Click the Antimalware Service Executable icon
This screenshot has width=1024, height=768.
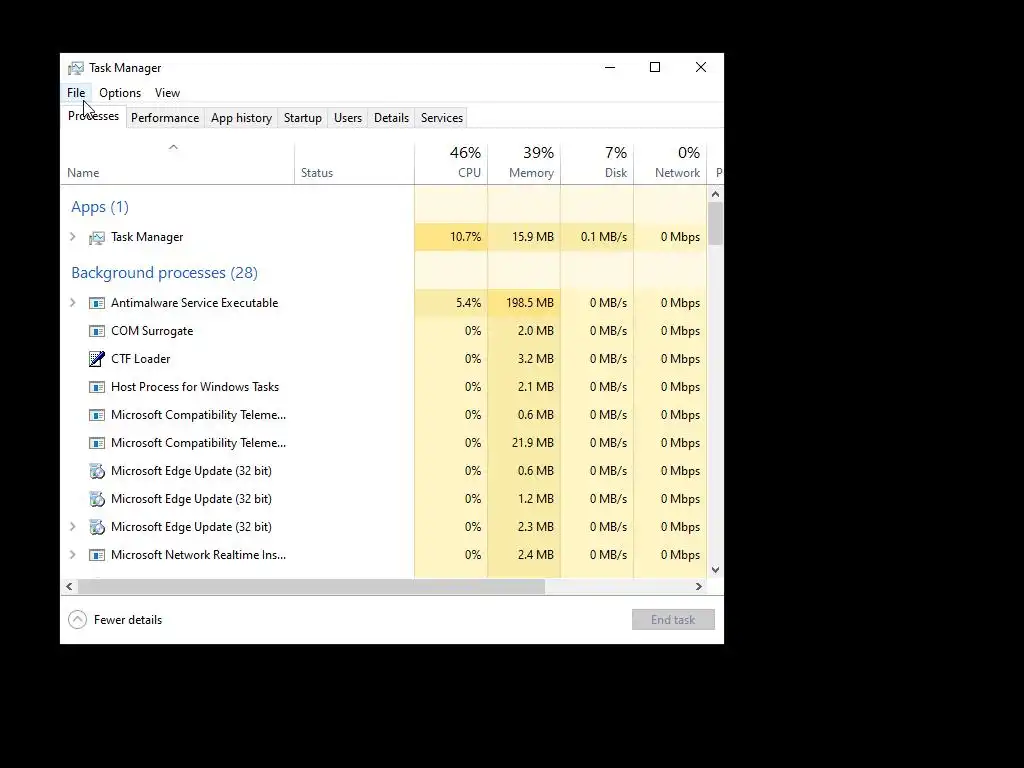97,303
